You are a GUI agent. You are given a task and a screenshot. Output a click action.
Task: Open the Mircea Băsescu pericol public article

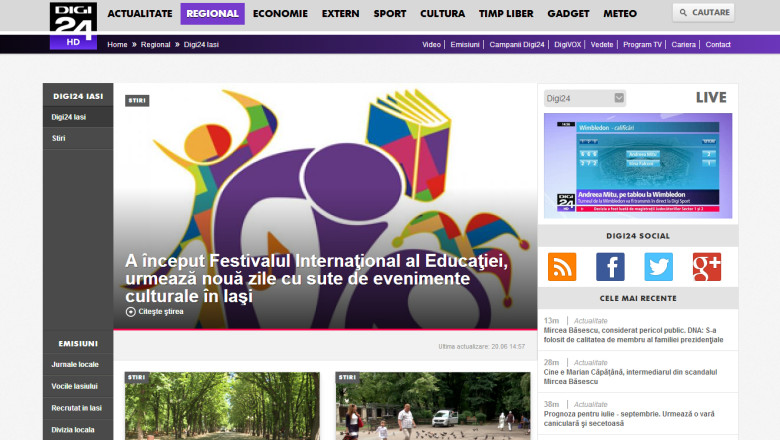coord(632,335)
